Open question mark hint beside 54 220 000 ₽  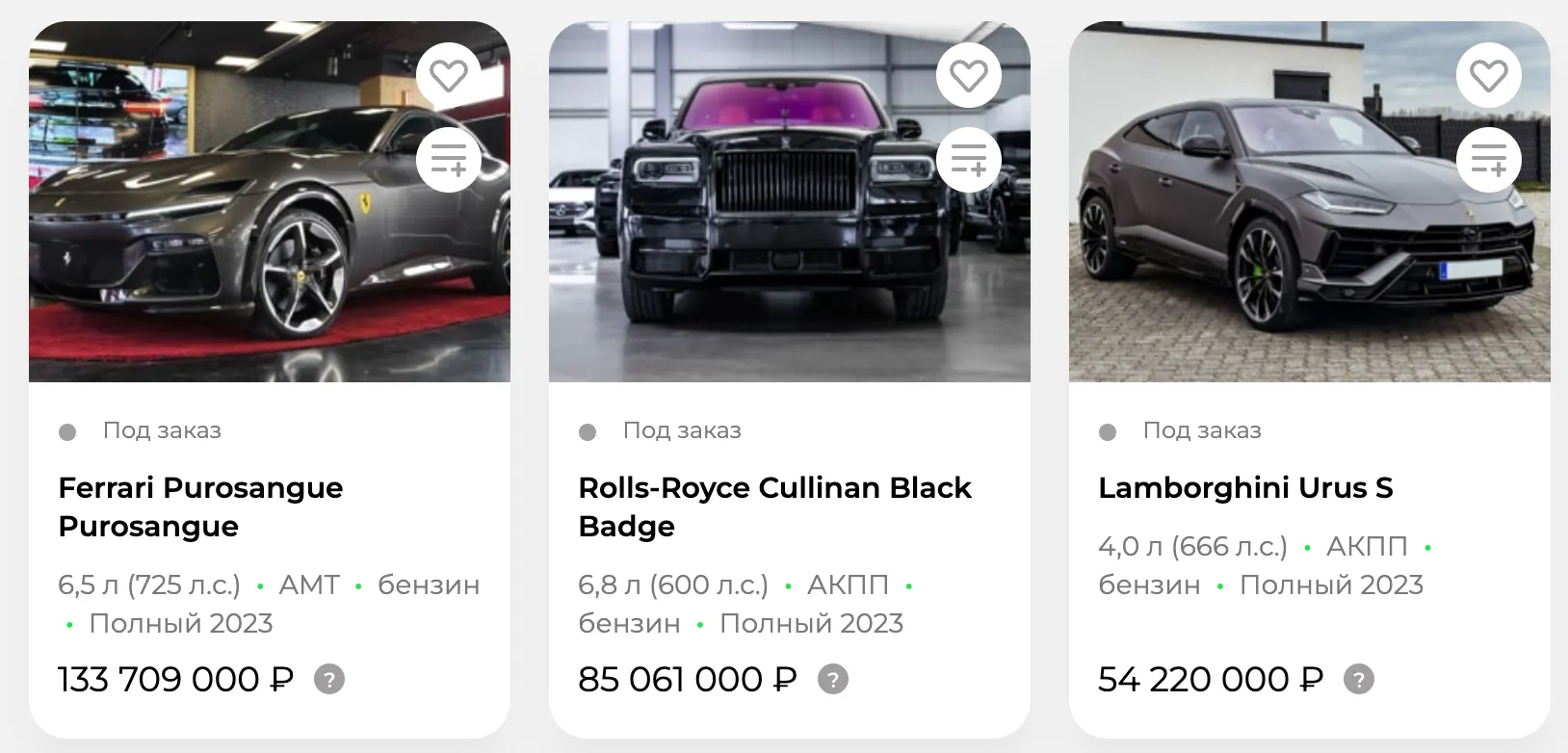click(x=1359, y=680)
